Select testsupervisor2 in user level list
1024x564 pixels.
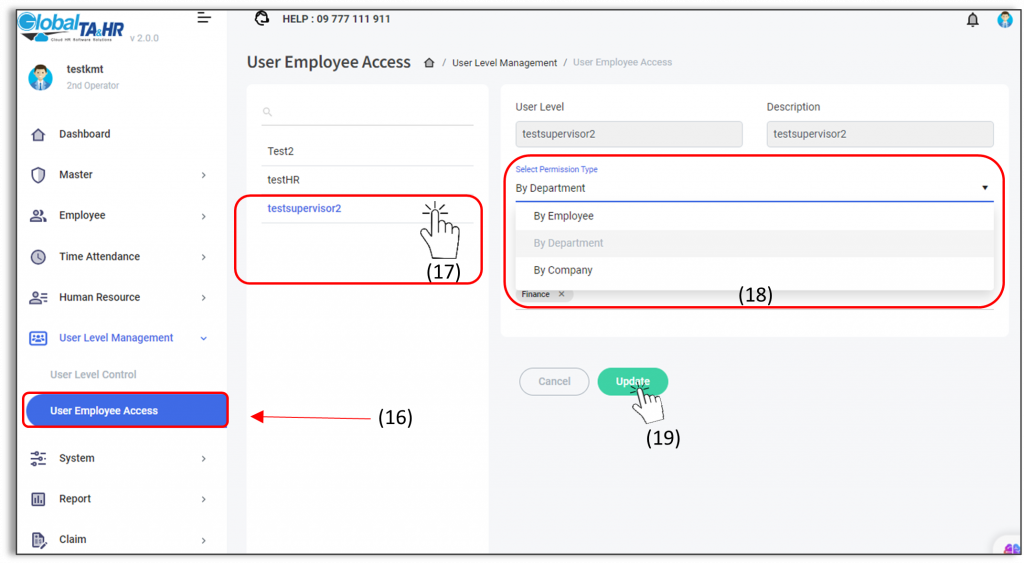304,208
